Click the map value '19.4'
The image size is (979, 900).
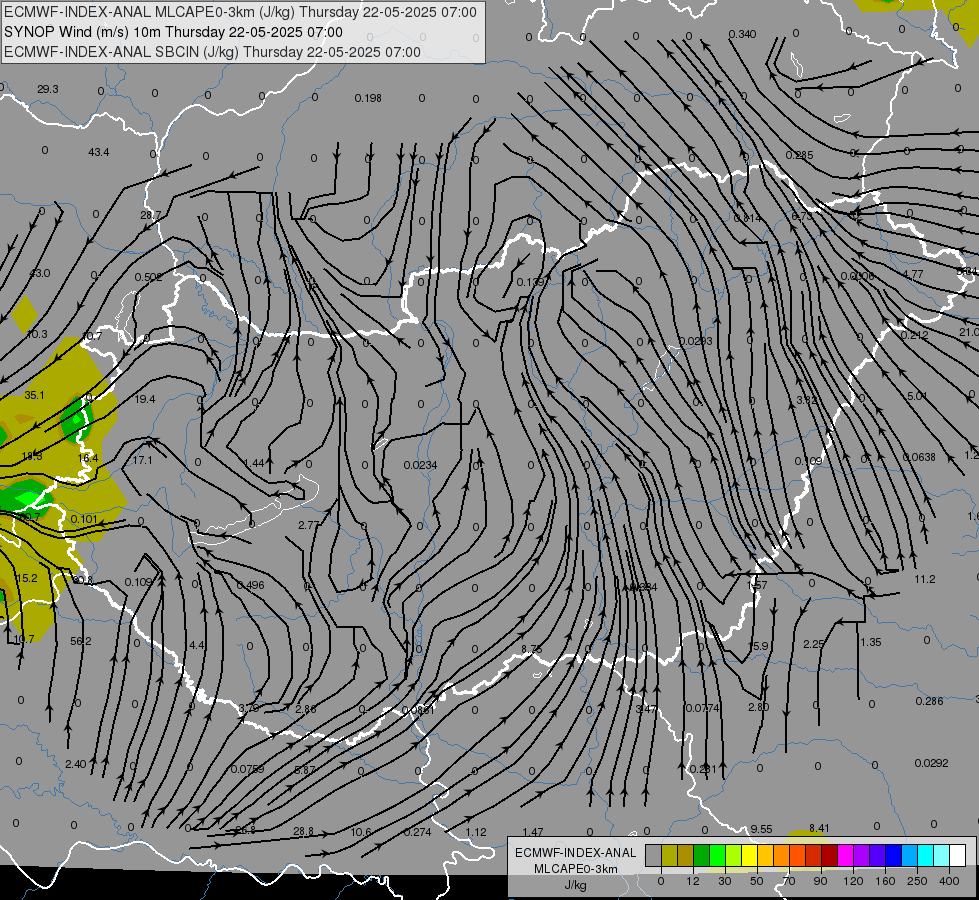(145, 399)
